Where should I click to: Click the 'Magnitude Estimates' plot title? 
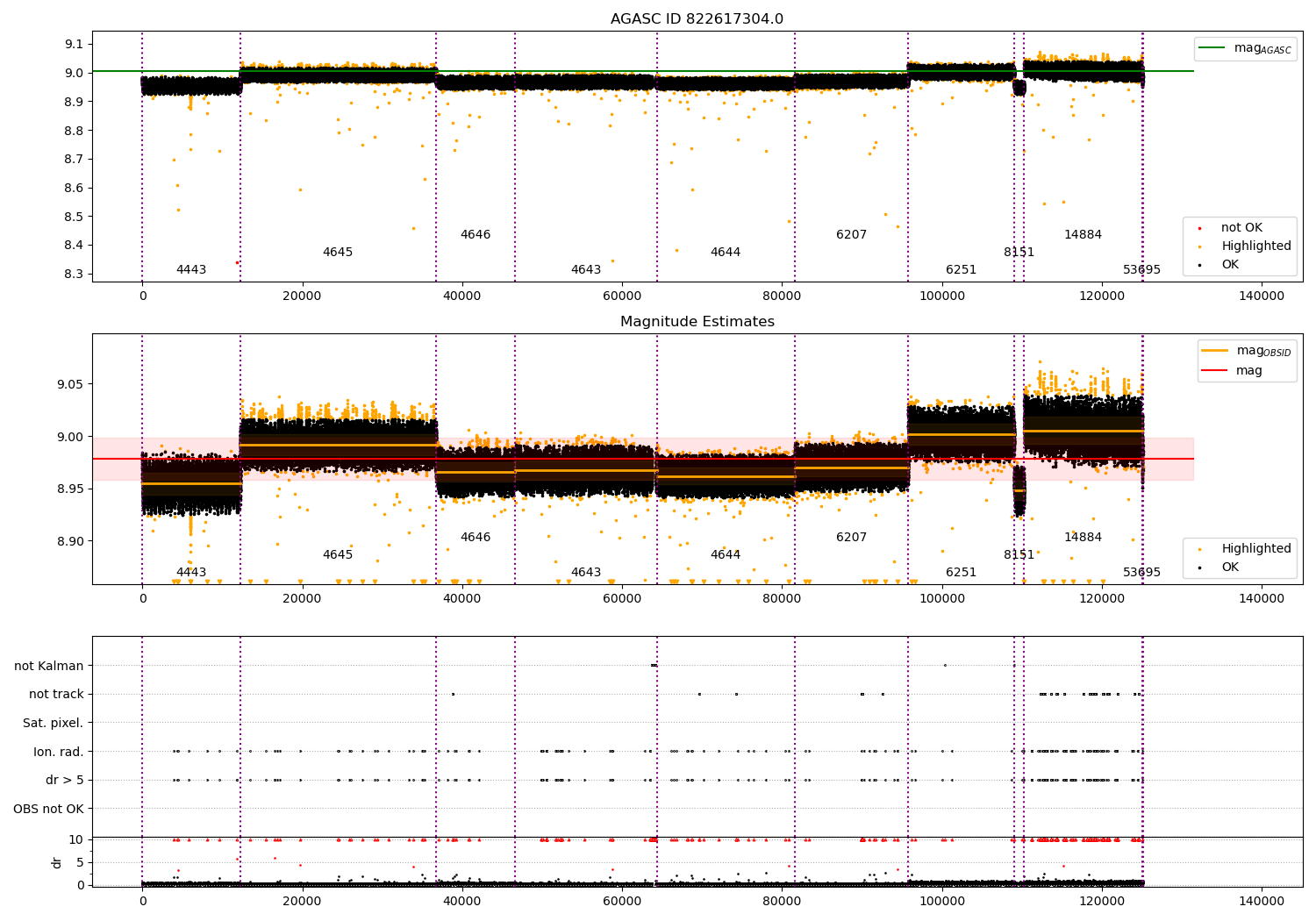(697, 322)
